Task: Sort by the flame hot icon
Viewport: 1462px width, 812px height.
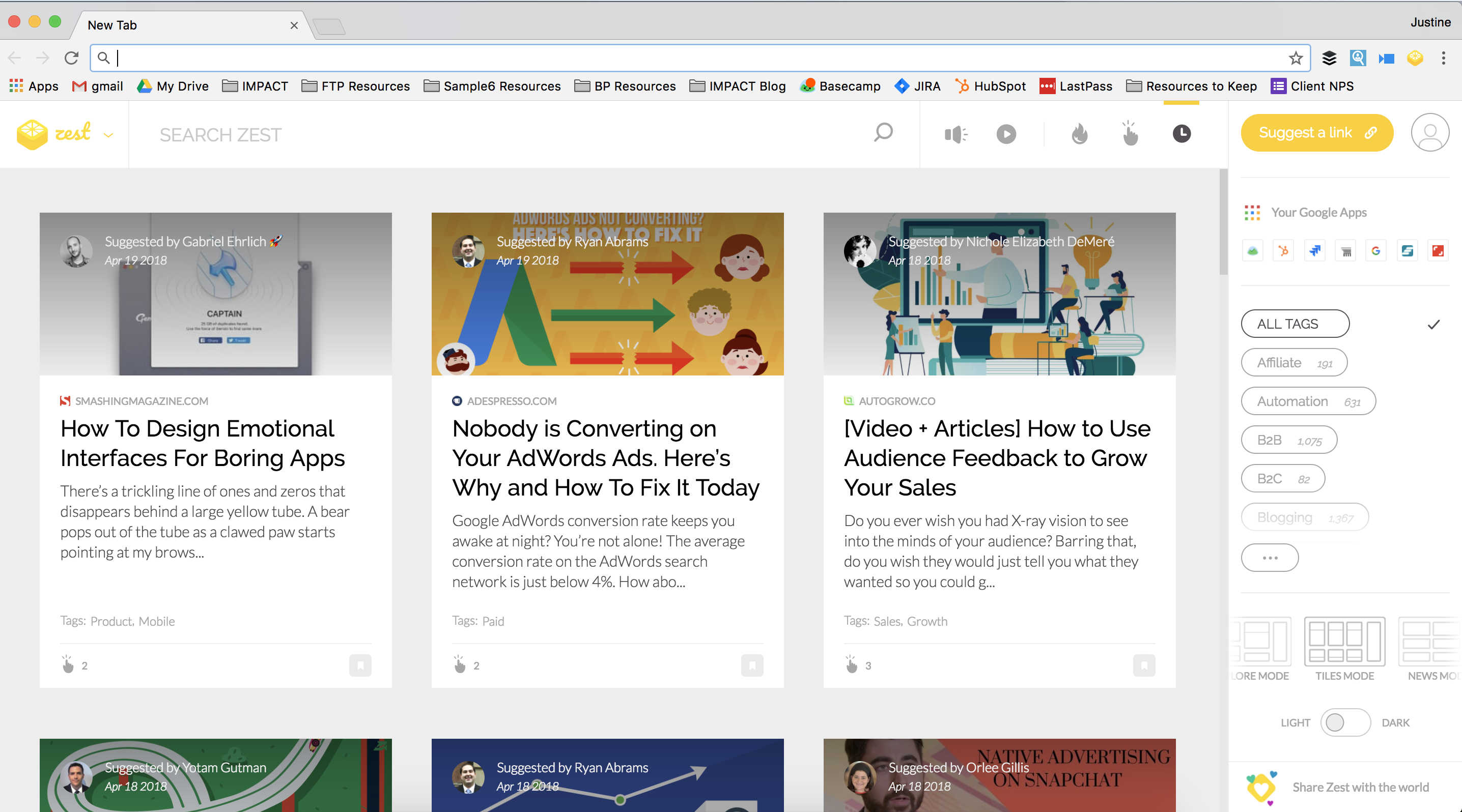Action: pyautogui.click(x=1080, y=134)
